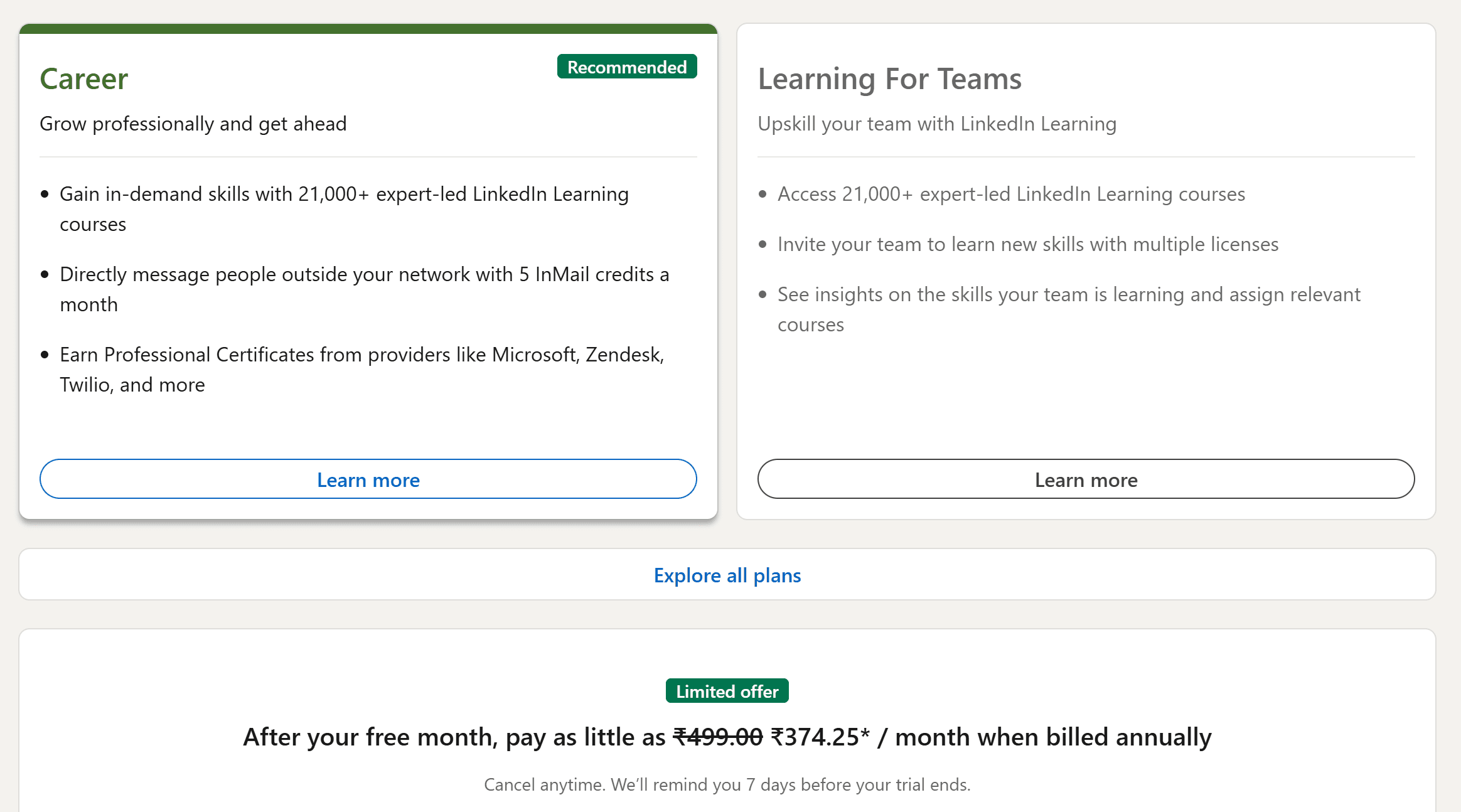Image resolution: width=1461 pixels, height=812 pixels.
Task: Select the Learning For Teams heading
Action: click(889, 78)
